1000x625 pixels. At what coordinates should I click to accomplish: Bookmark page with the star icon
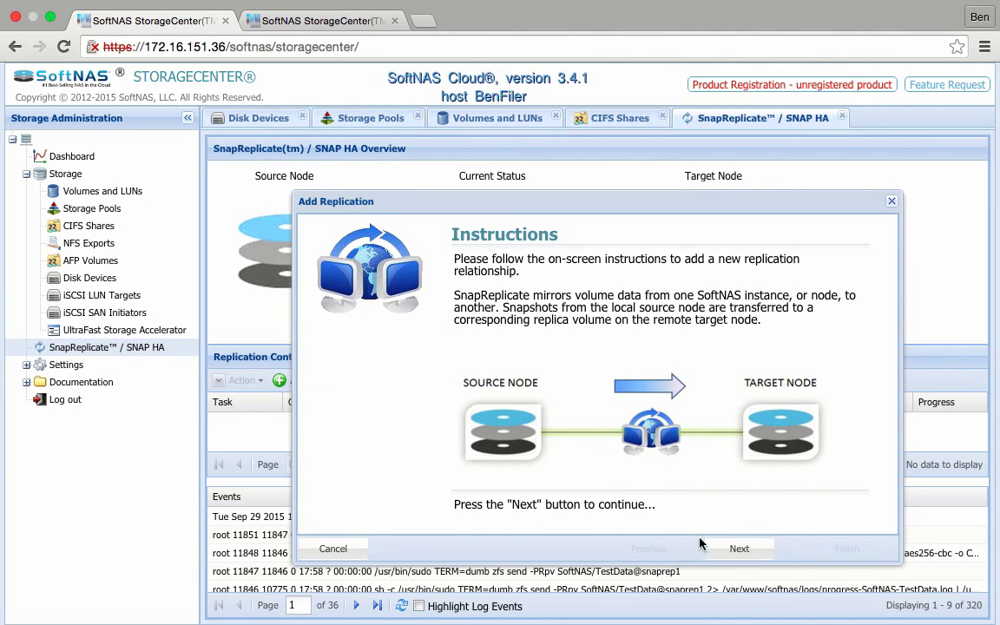[x=956, y=47]
